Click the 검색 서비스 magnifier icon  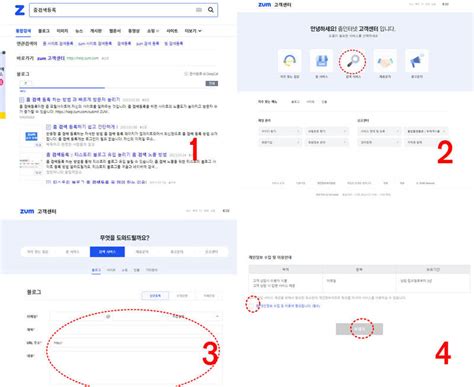tap(353, 61)
